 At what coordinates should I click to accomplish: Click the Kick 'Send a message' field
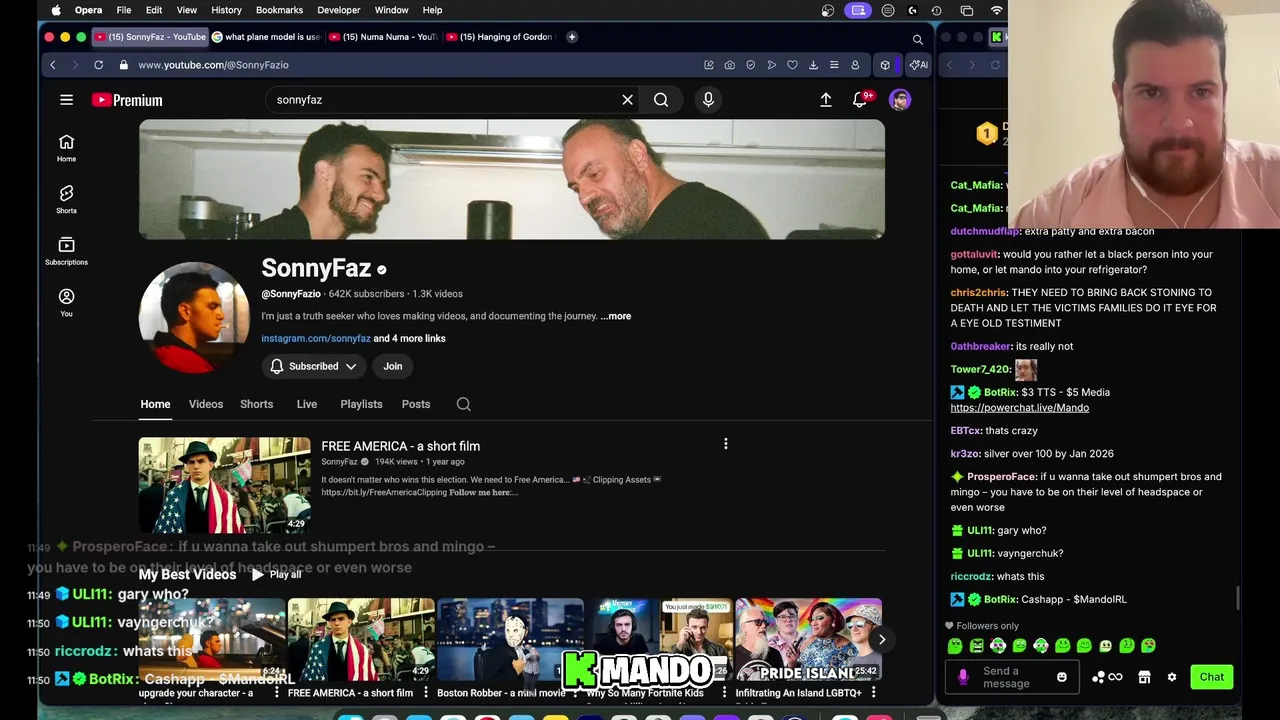[x=1012, y=677]
